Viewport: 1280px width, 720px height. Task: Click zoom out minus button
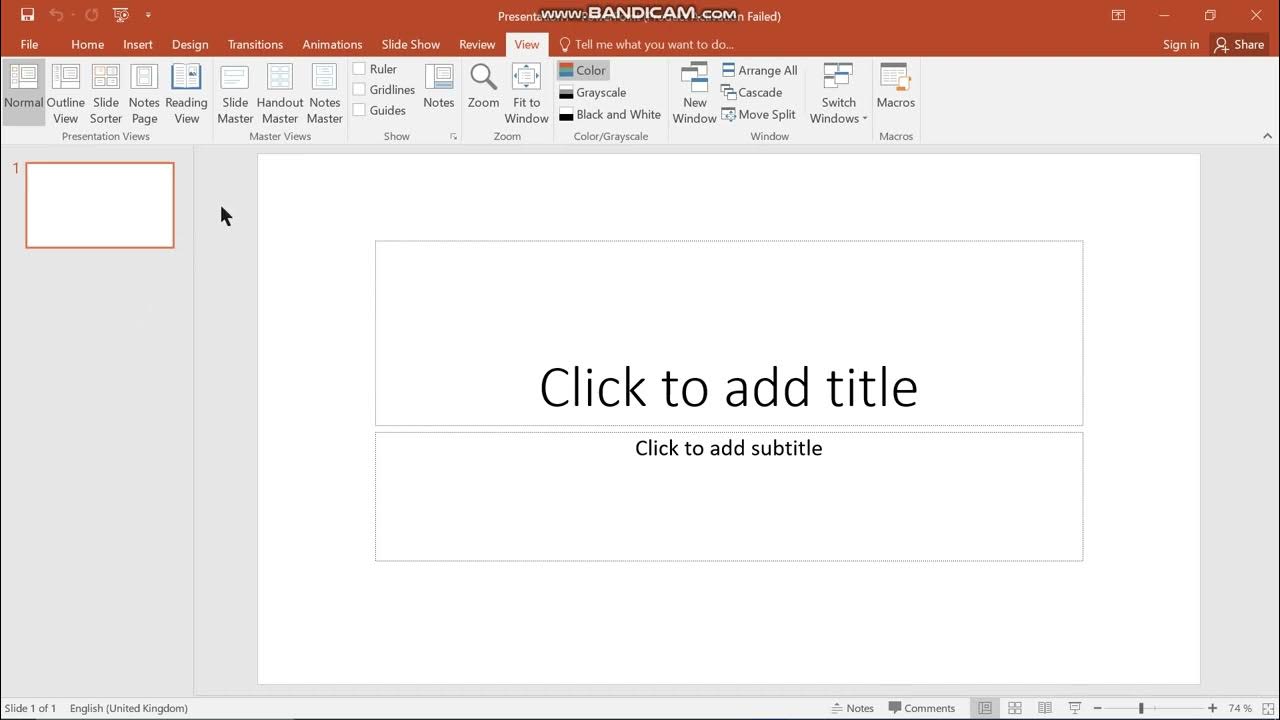coord(1097,708)
